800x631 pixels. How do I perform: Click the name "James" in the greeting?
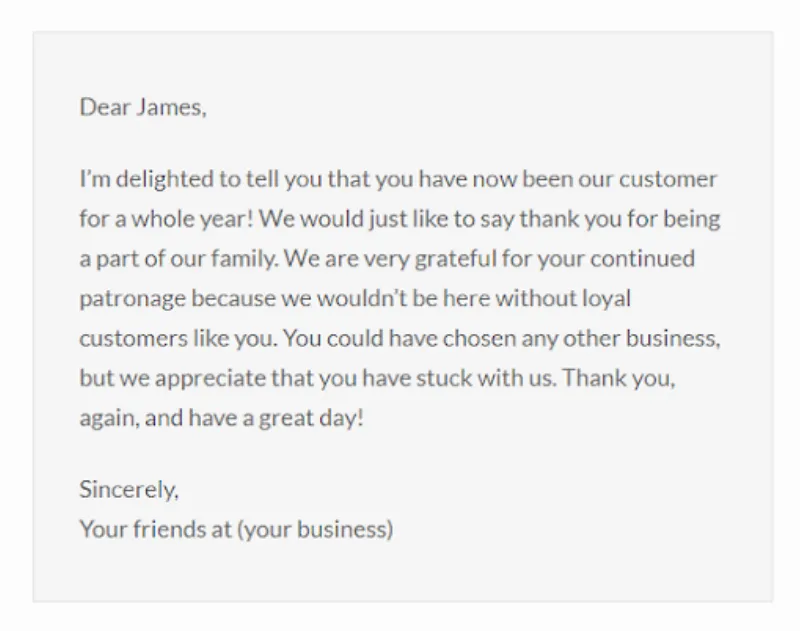(170, 107)
